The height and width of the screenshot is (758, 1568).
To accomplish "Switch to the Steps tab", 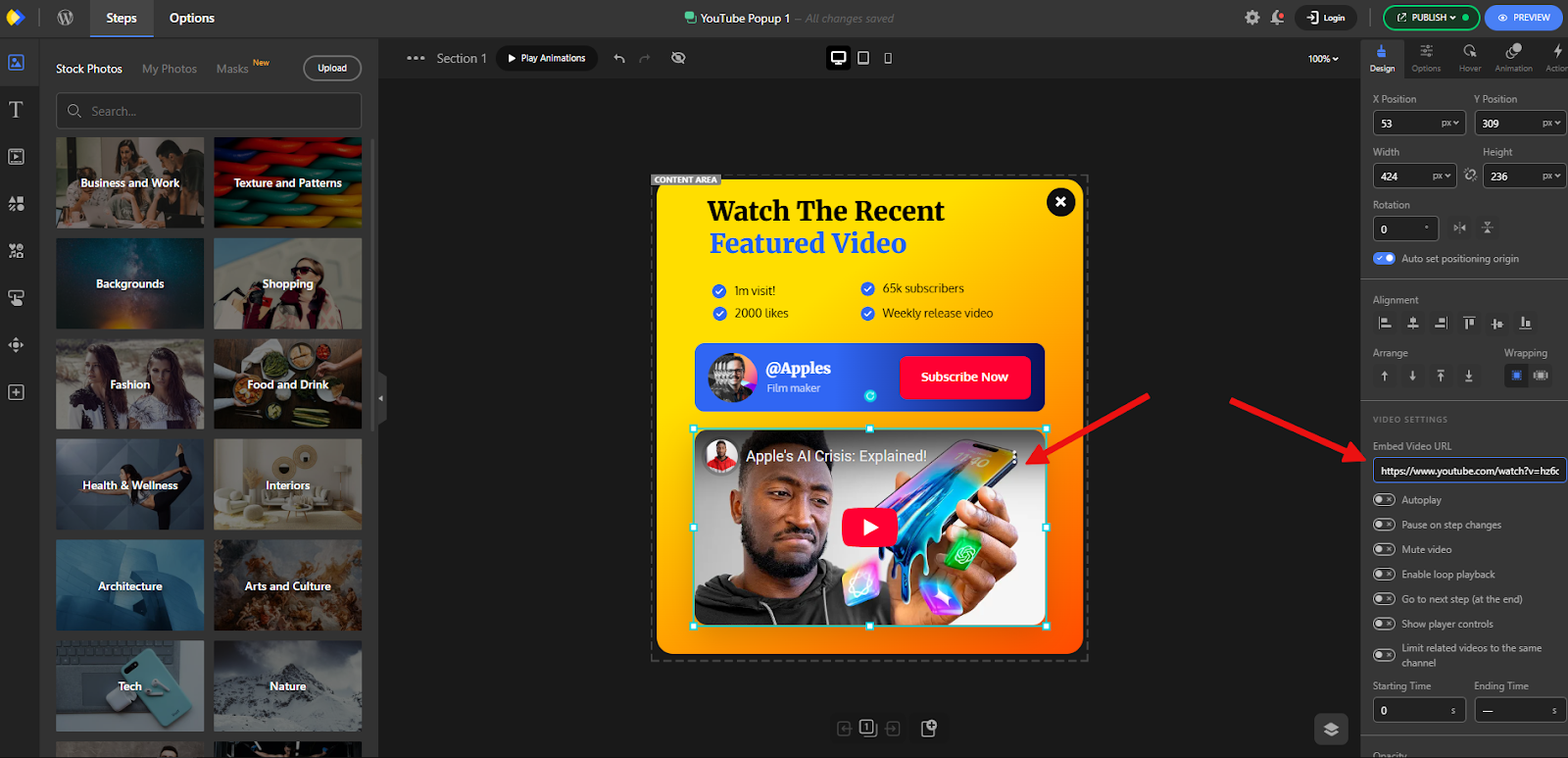I will [122, 18].
